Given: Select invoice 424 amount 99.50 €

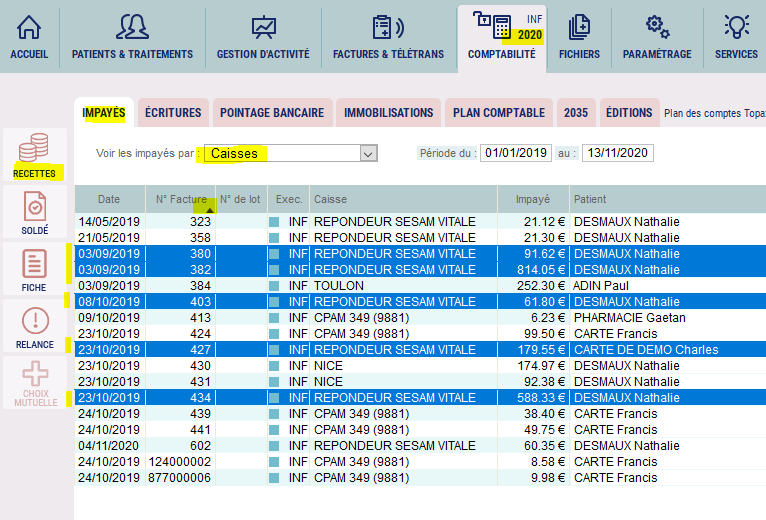Looking at the screenshot, I should [544, 334].
